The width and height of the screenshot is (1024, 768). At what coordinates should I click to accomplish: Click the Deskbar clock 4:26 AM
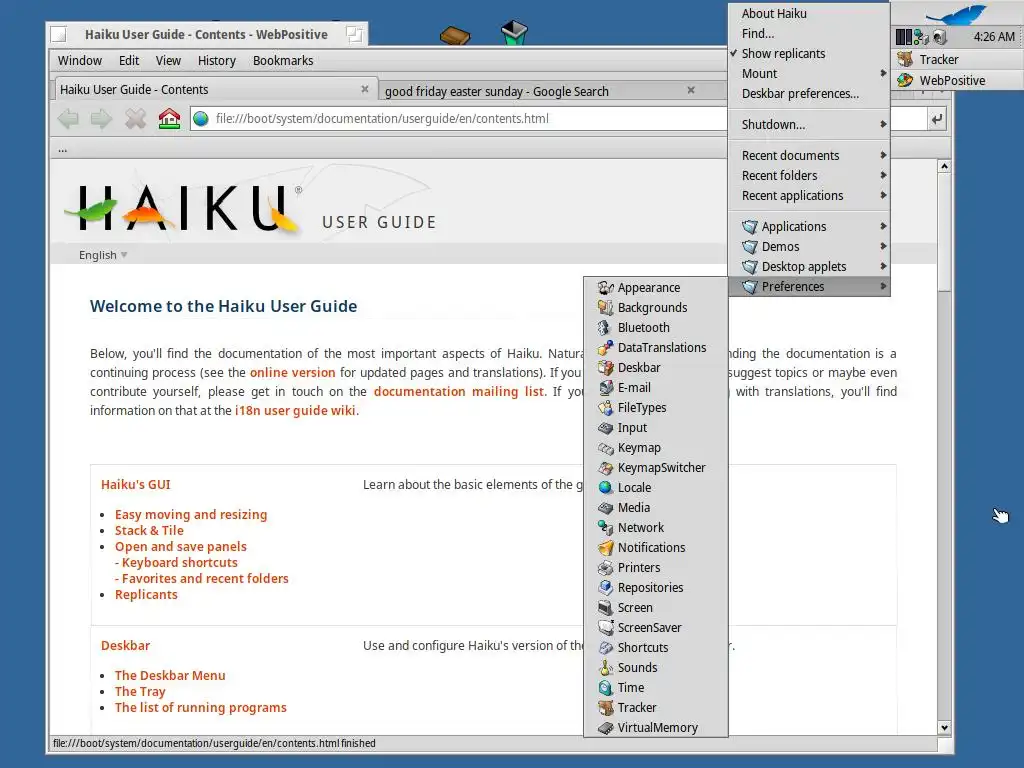tap(994, 37)
